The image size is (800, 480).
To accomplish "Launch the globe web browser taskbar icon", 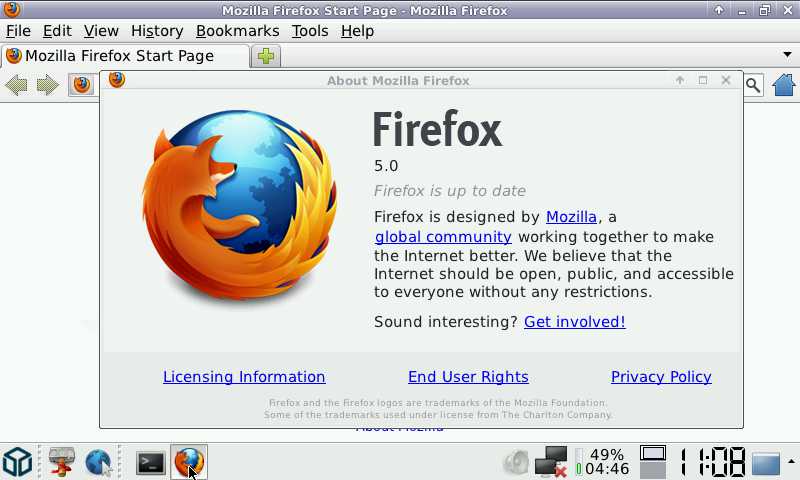I will (x=99, y=463).
